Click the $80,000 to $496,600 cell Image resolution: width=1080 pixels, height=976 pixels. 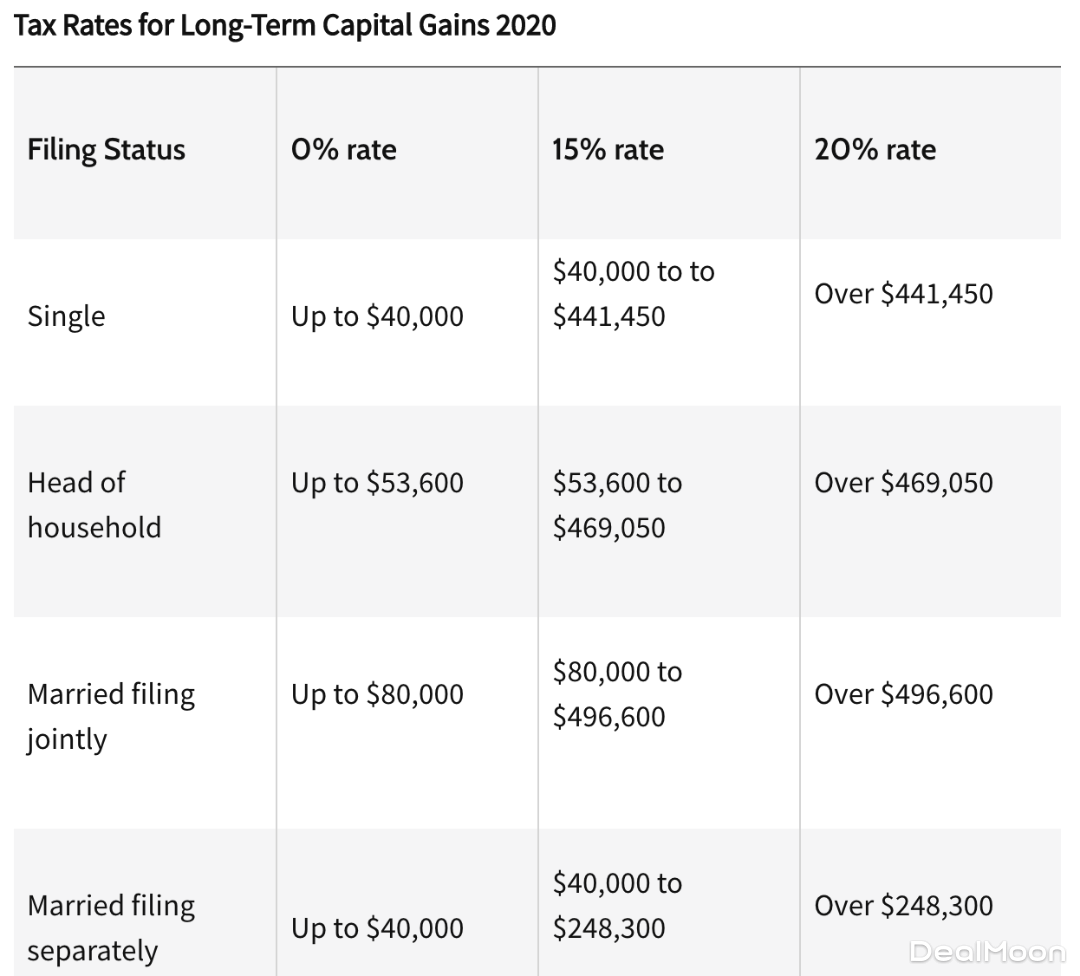click(617, 694)
